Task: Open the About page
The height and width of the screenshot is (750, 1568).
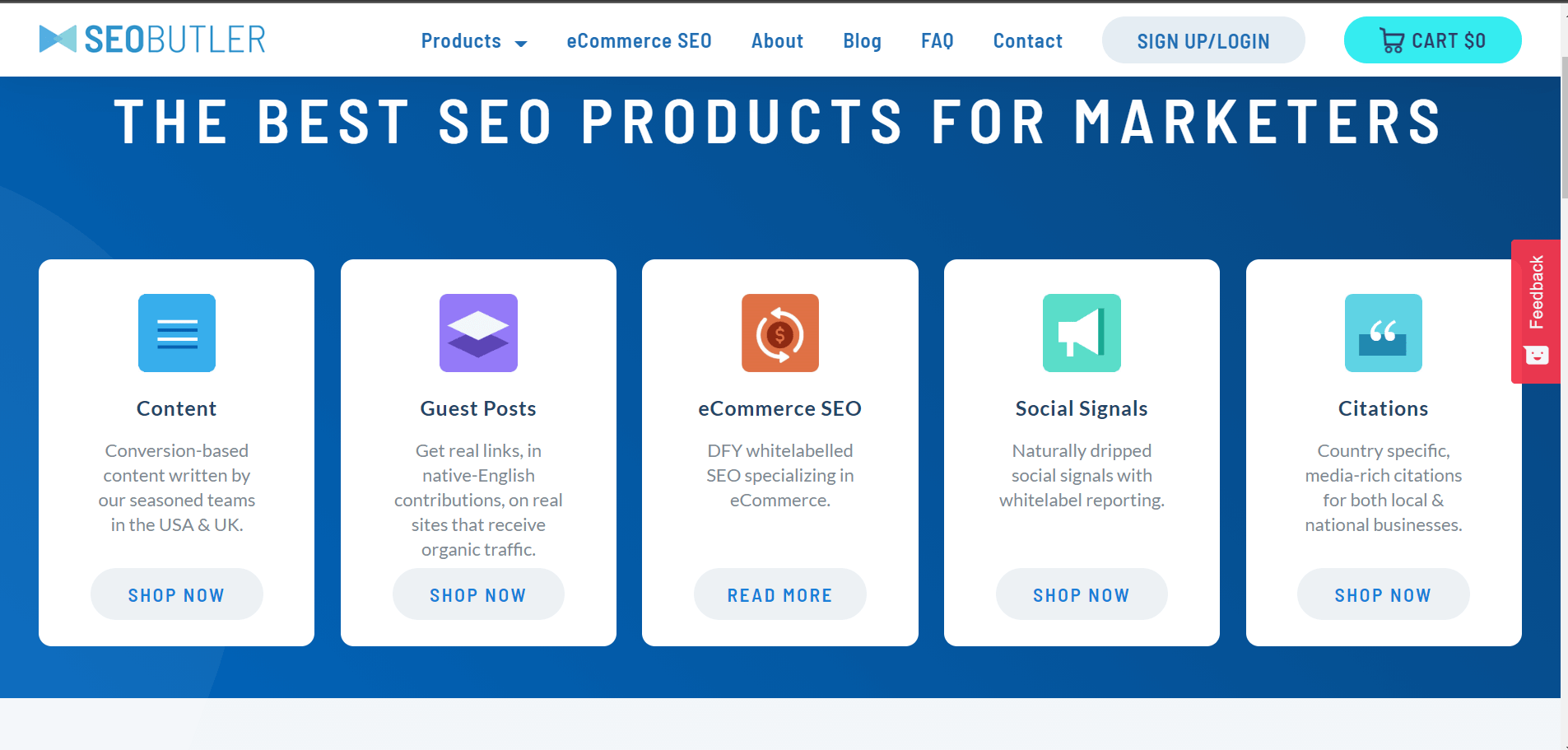Action: [x=777, y=41]
